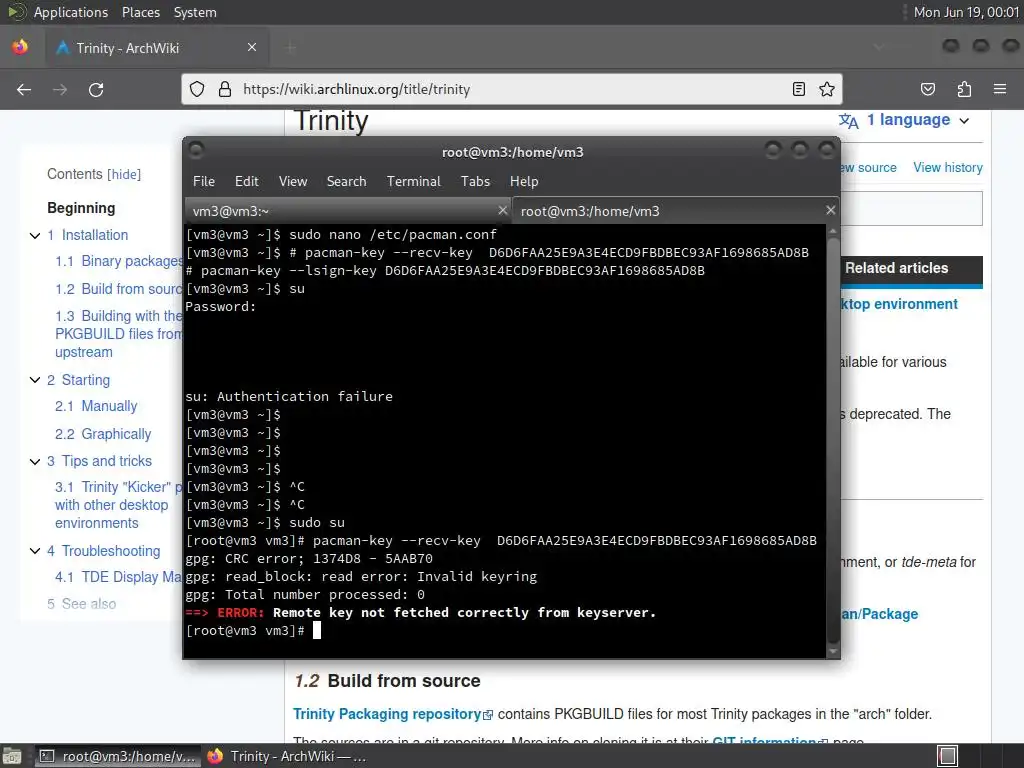Collapse the Tips and tricks contents section
The width and height of the screenshot is (1024, 768).
[x=35, y=461]
